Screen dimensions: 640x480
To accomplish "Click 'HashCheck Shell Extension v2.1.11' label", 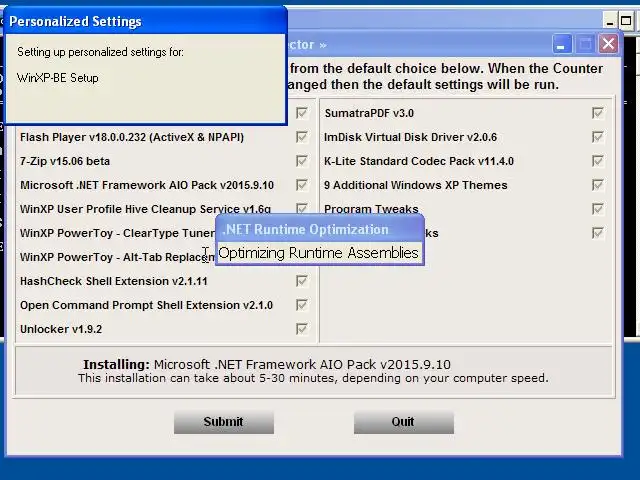I will [114, 281].
